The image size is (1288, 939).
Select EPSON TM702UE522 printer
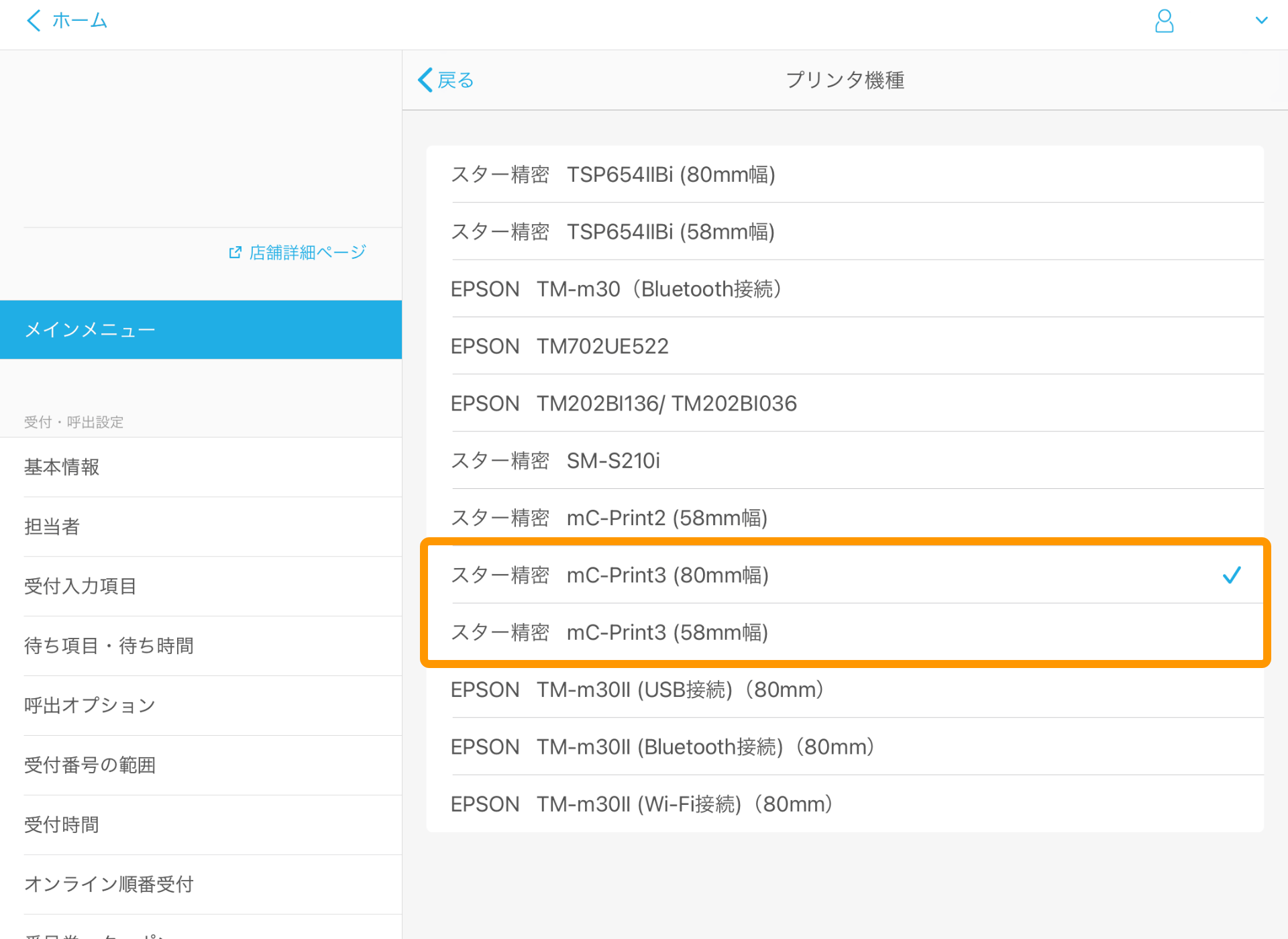pos(845,346)
